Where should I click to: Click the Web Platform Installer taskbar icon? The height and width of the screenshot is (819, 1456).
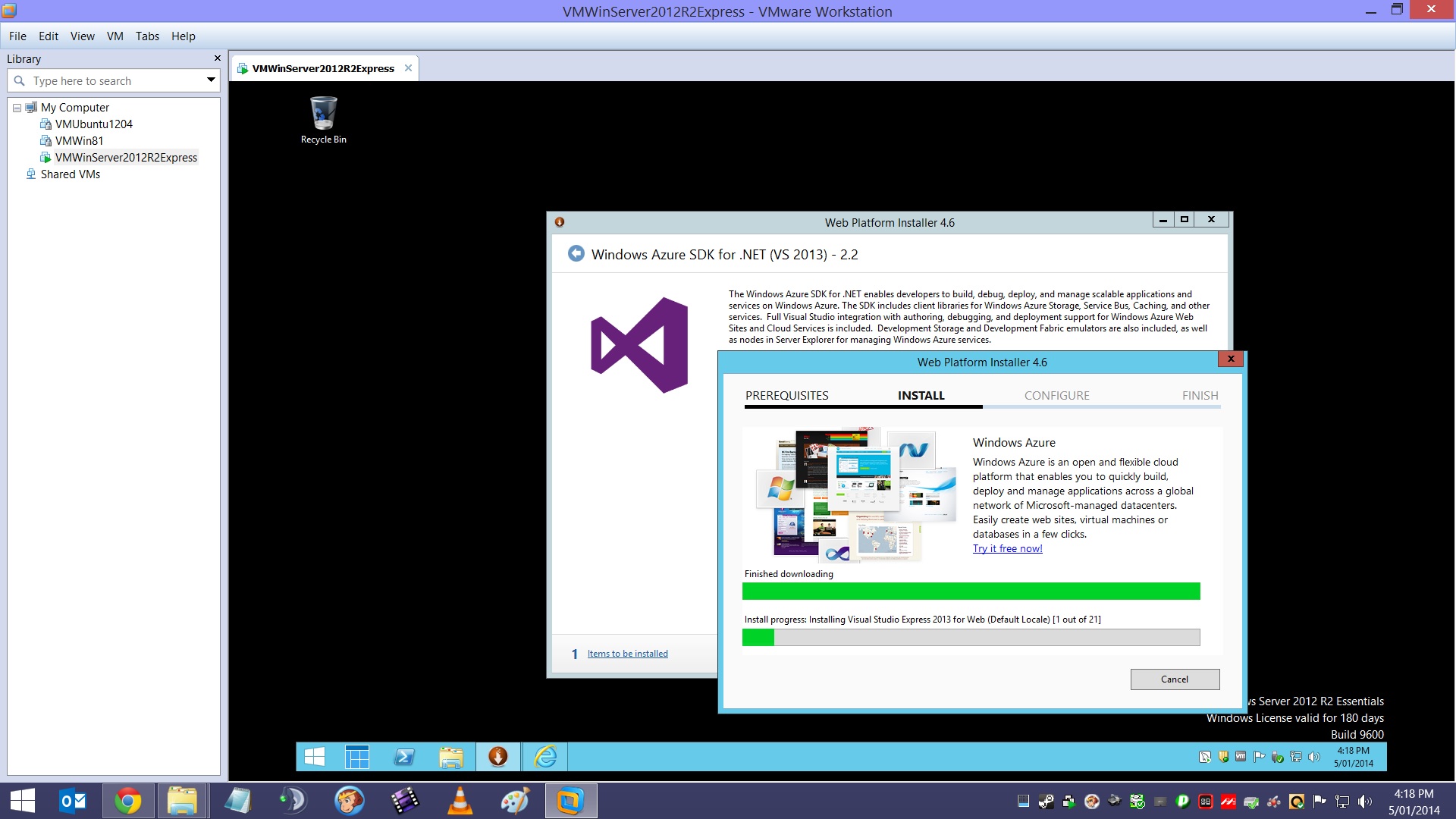point(497,757)
